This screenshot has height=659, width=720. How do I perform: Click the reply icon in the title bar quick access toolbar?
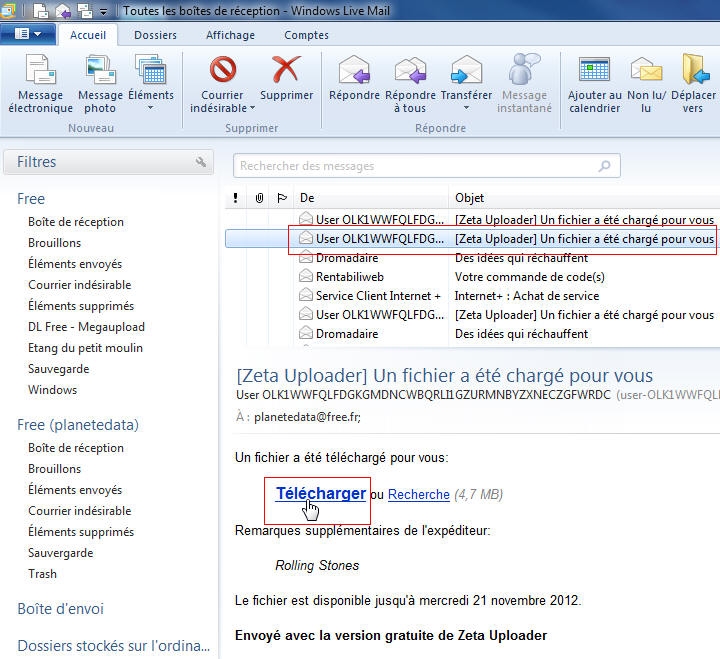62,11
